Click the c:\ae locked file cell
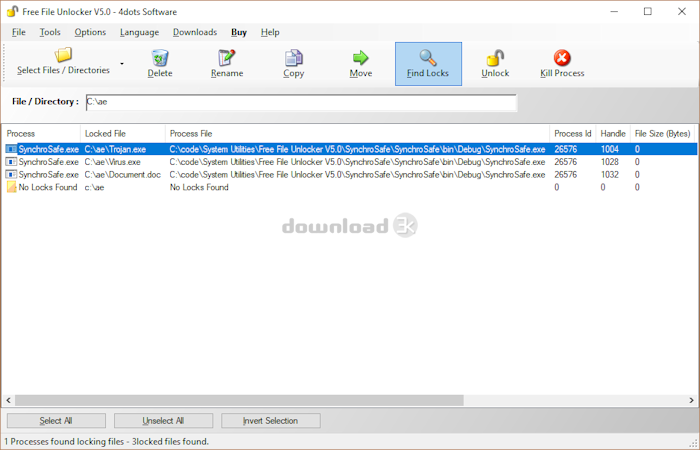700x450 pixels. (x=94, y=187)
